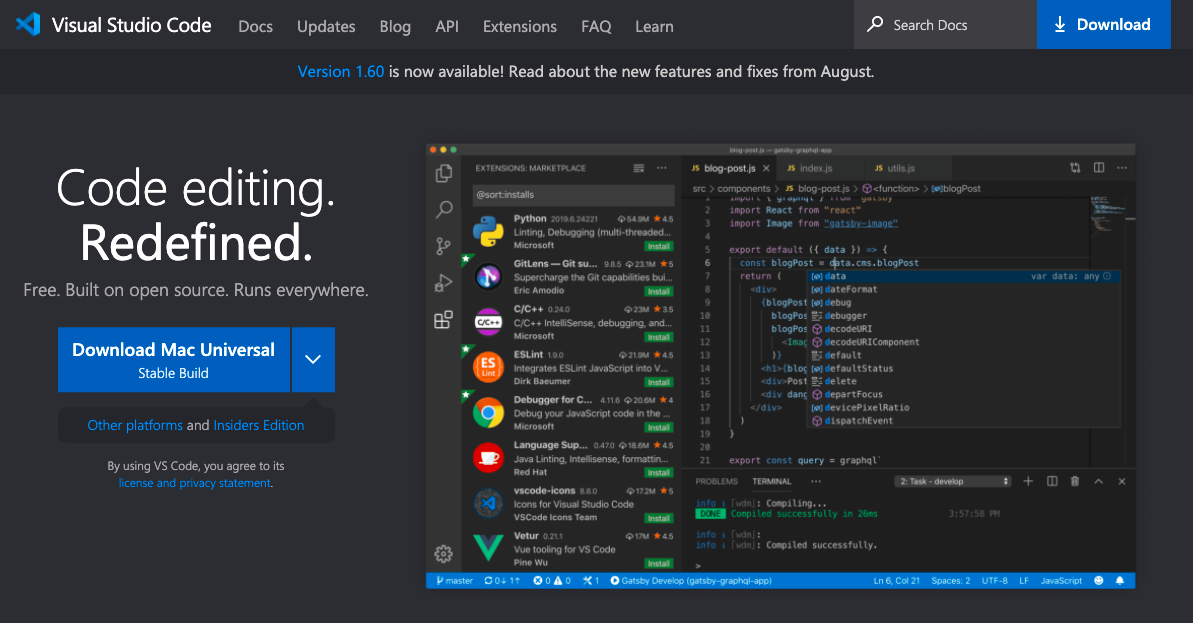
Task: Click Ln 6, Col 21 in the status bar
Action: click(896, 580)
